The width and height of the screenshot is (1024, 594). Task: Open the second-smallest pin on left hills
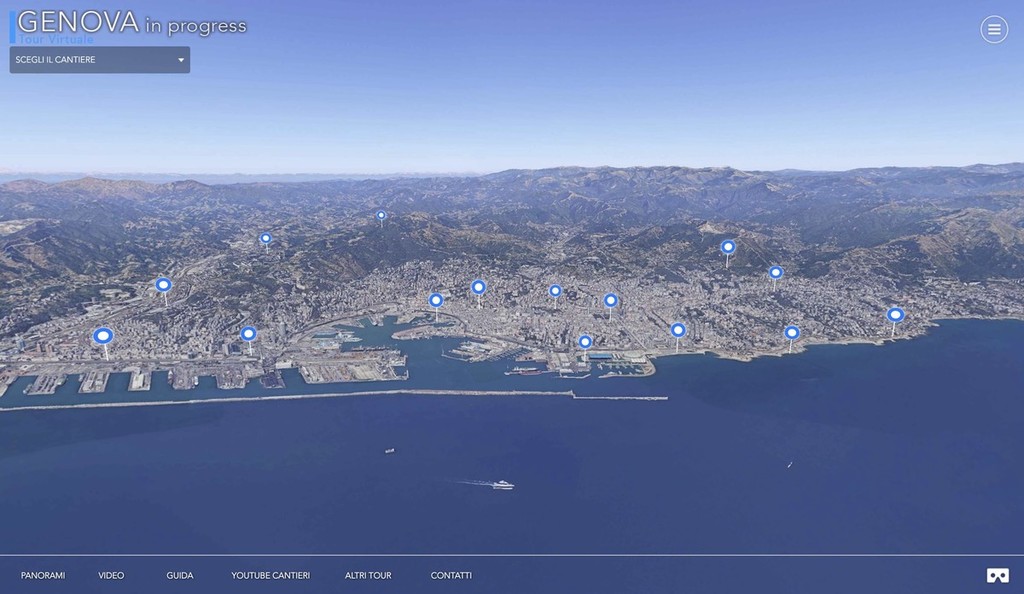265,239
